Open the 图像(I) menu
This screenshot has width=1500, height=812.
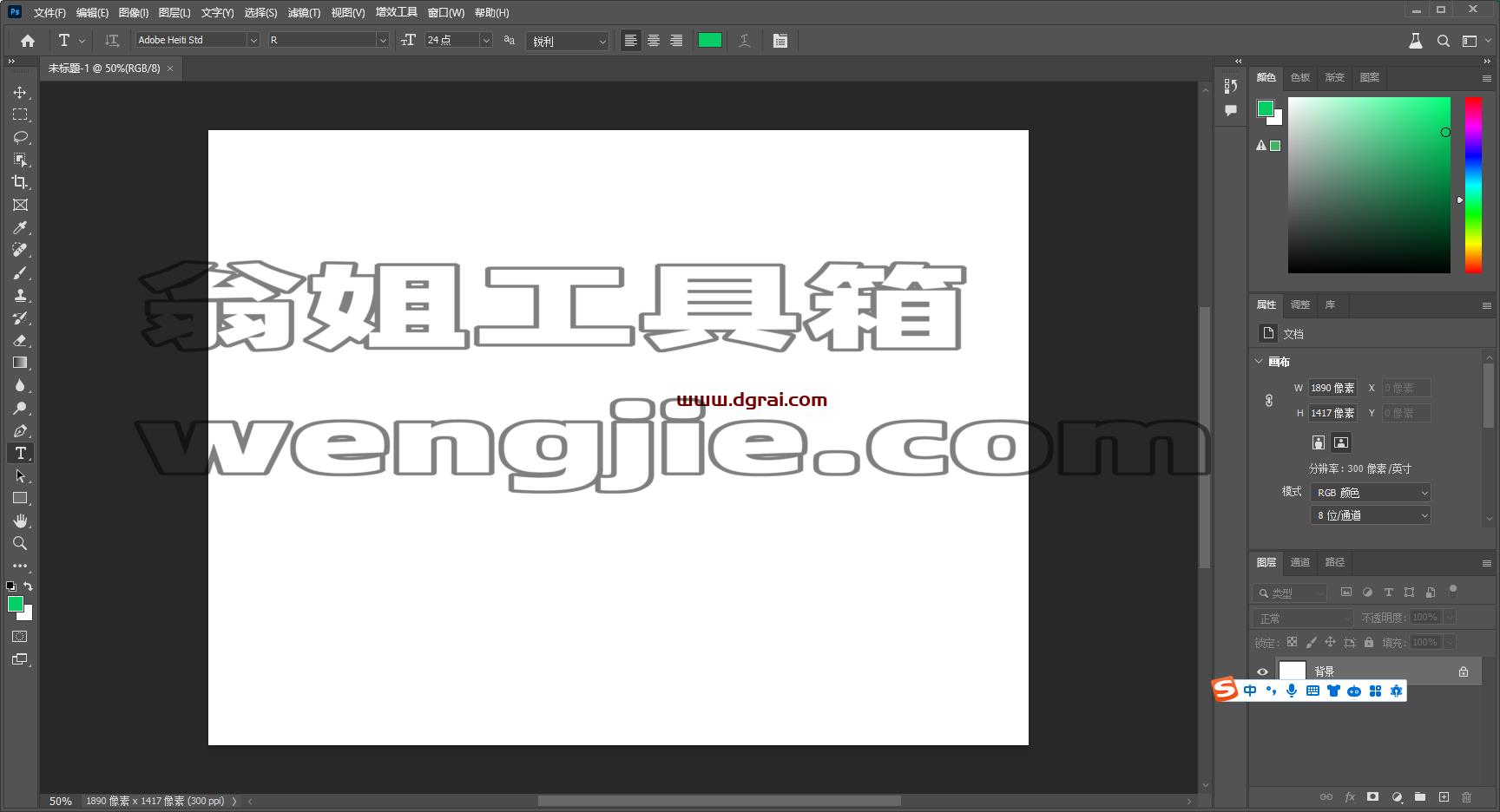134,12
